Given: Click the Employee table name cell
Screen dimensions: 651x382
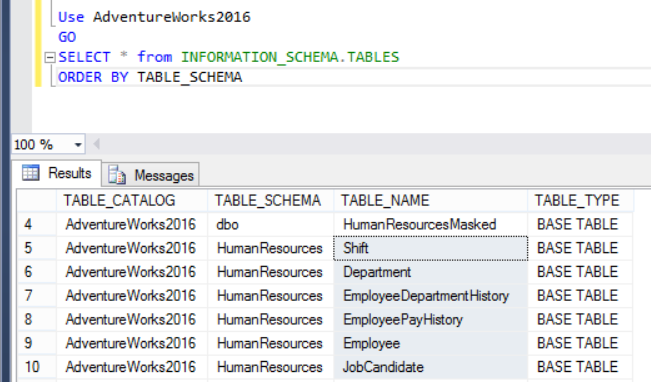Looking at the screenshot, I should 431,343.
